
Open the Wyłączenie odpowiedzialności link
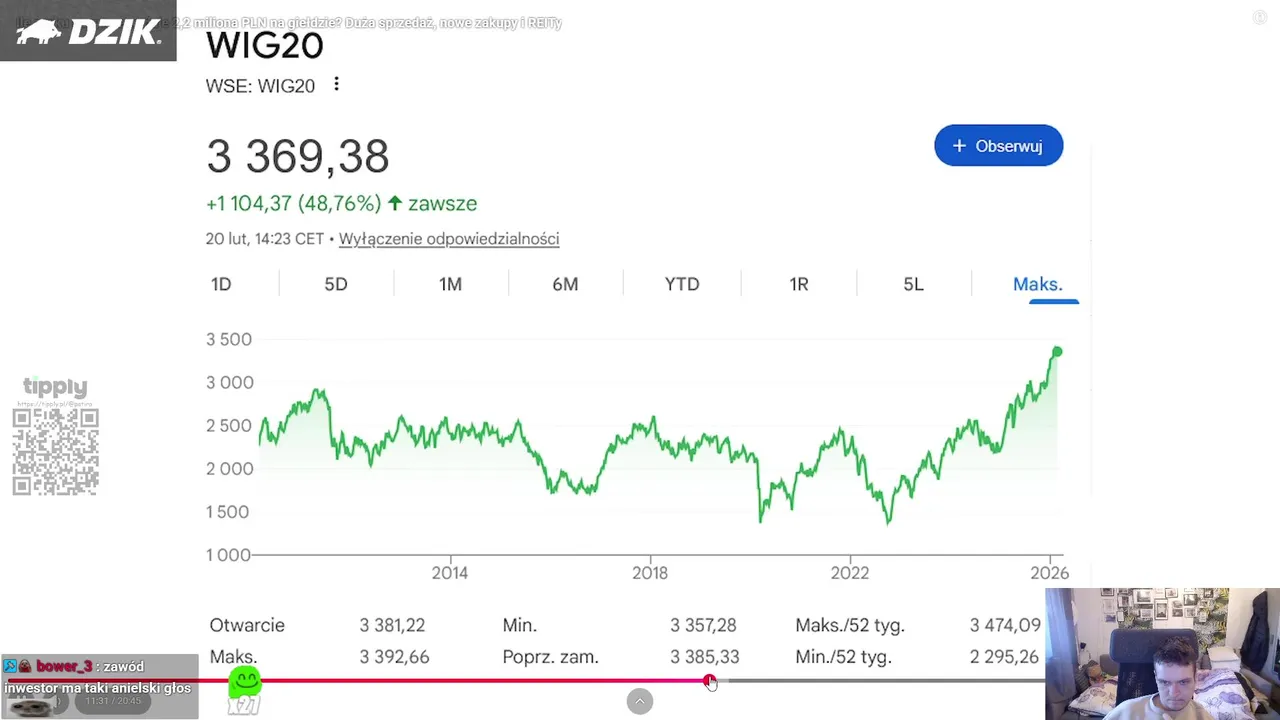click(449, 239)
